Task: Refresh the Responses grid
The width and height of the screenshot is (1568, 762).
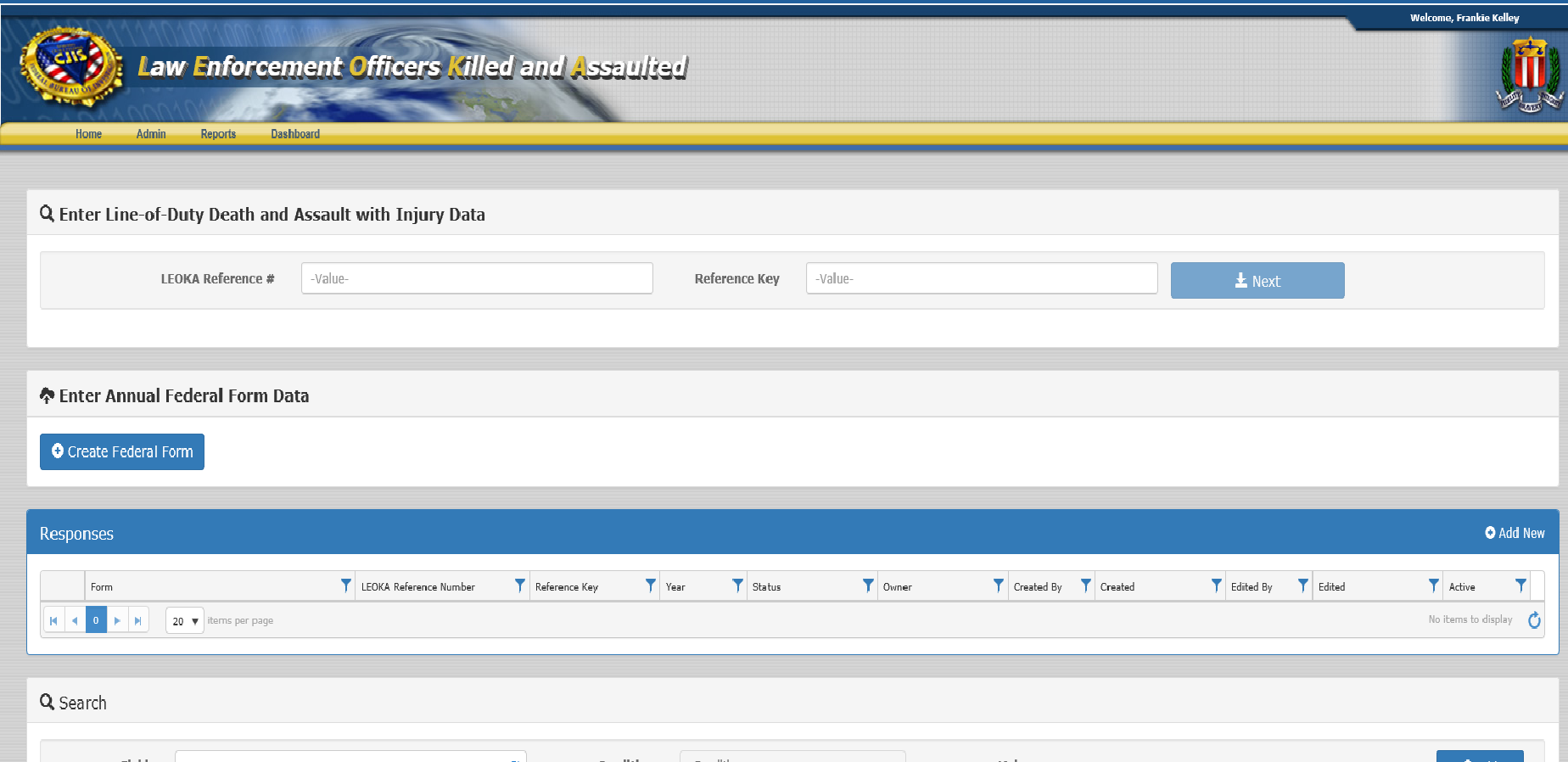Action: [x=1534, y=620]
